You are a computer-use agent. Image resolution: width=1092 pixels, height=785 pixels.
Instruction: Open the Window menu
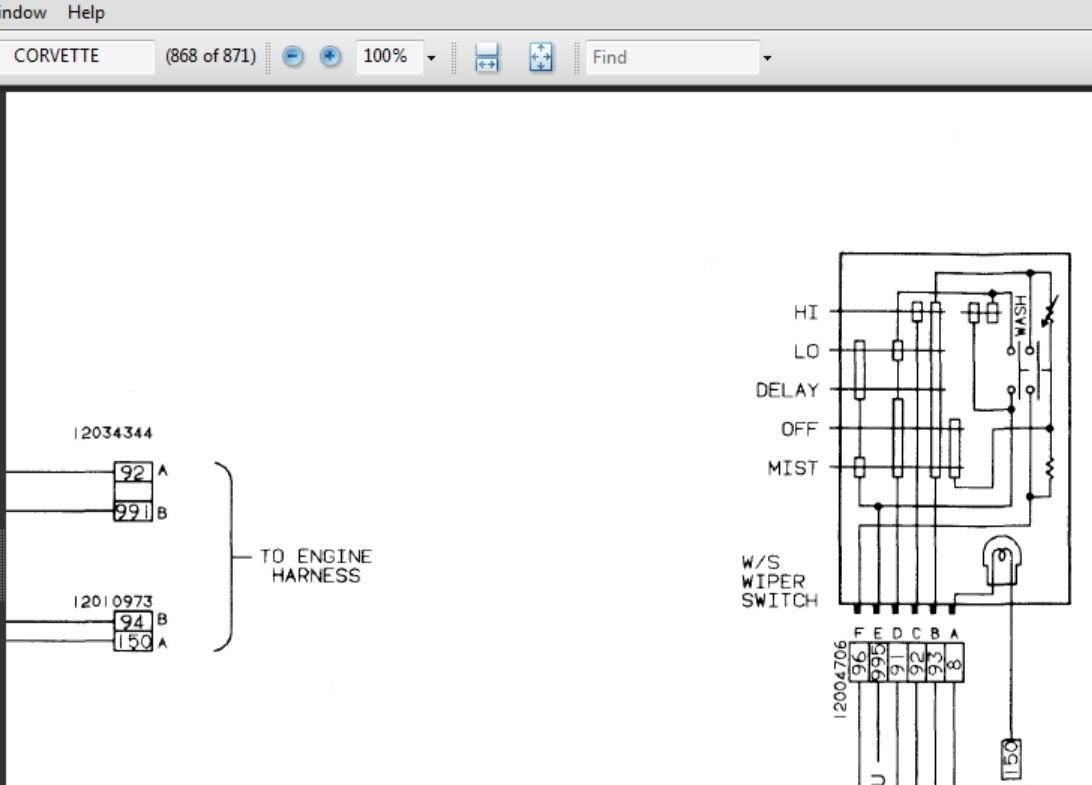[x=23, y=13]
